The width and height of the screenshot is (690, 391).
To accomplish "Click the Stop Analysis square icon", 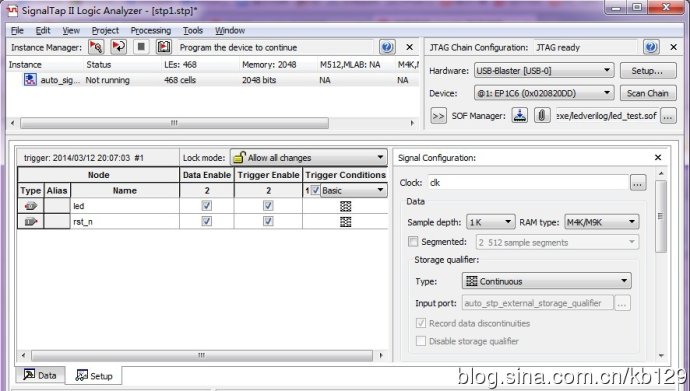I will point(141,47).
